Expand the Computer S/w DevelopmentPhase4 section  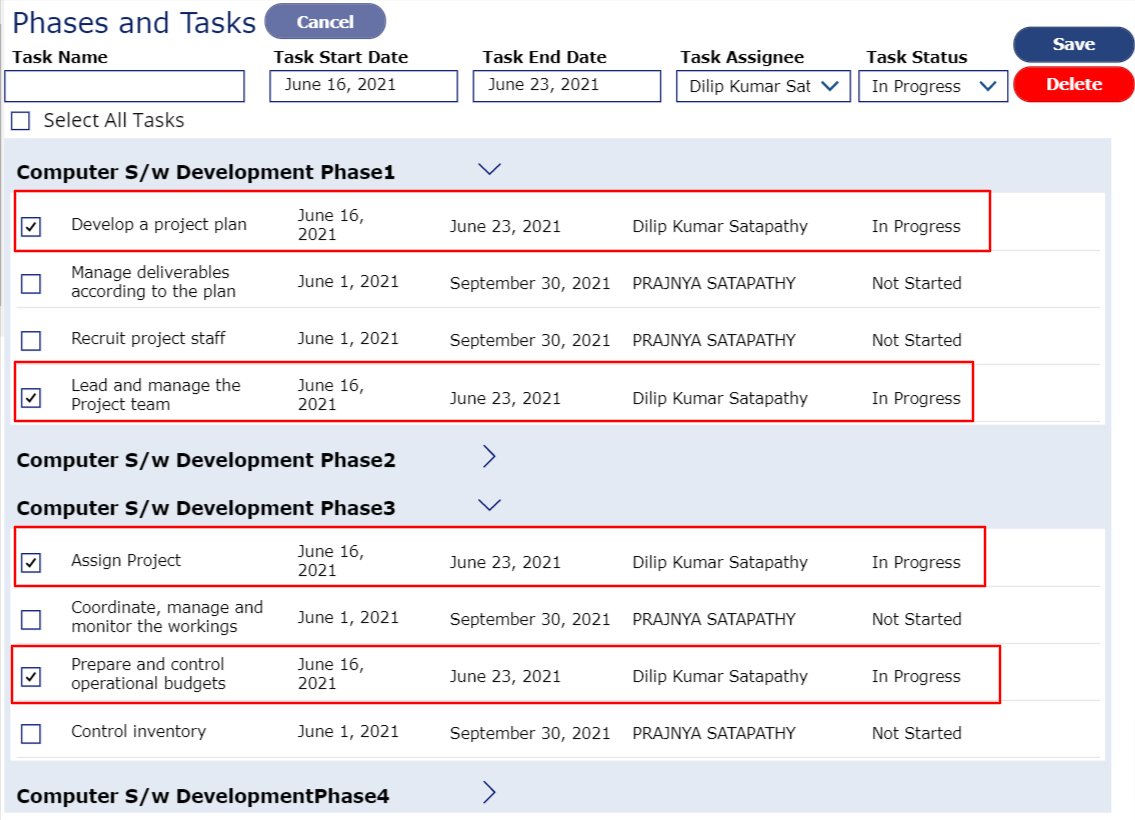coord(489,792)
